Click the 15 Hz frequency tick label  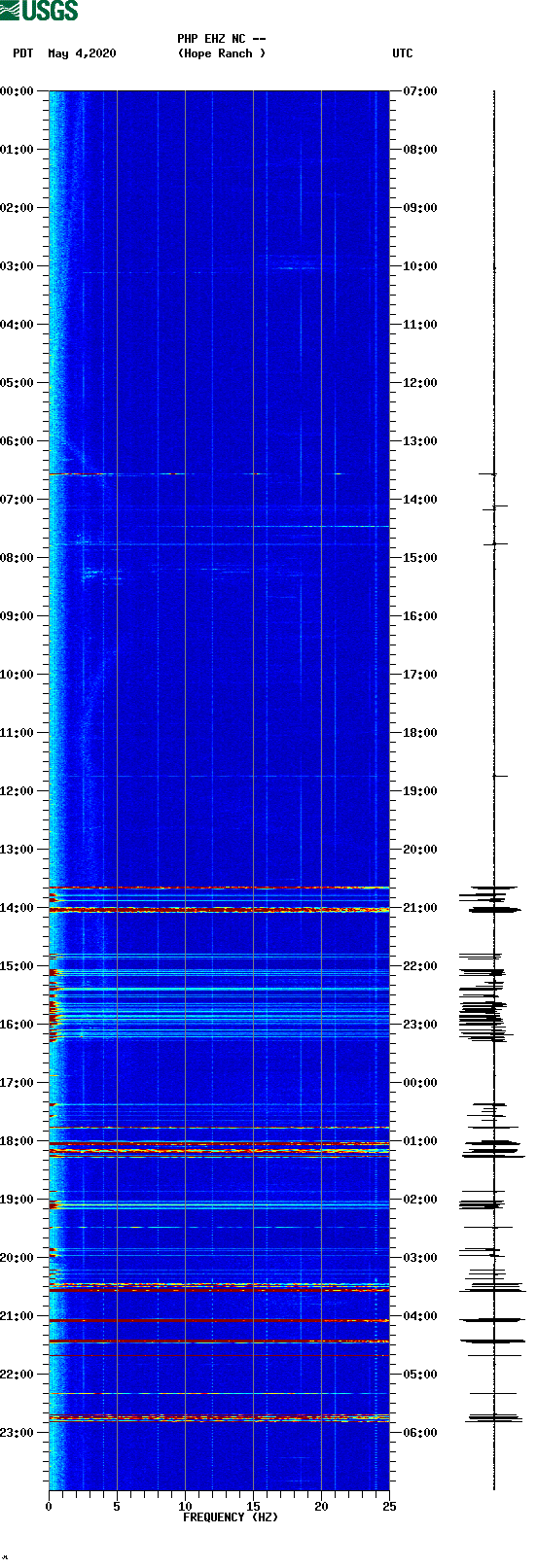coord(253,1507)
